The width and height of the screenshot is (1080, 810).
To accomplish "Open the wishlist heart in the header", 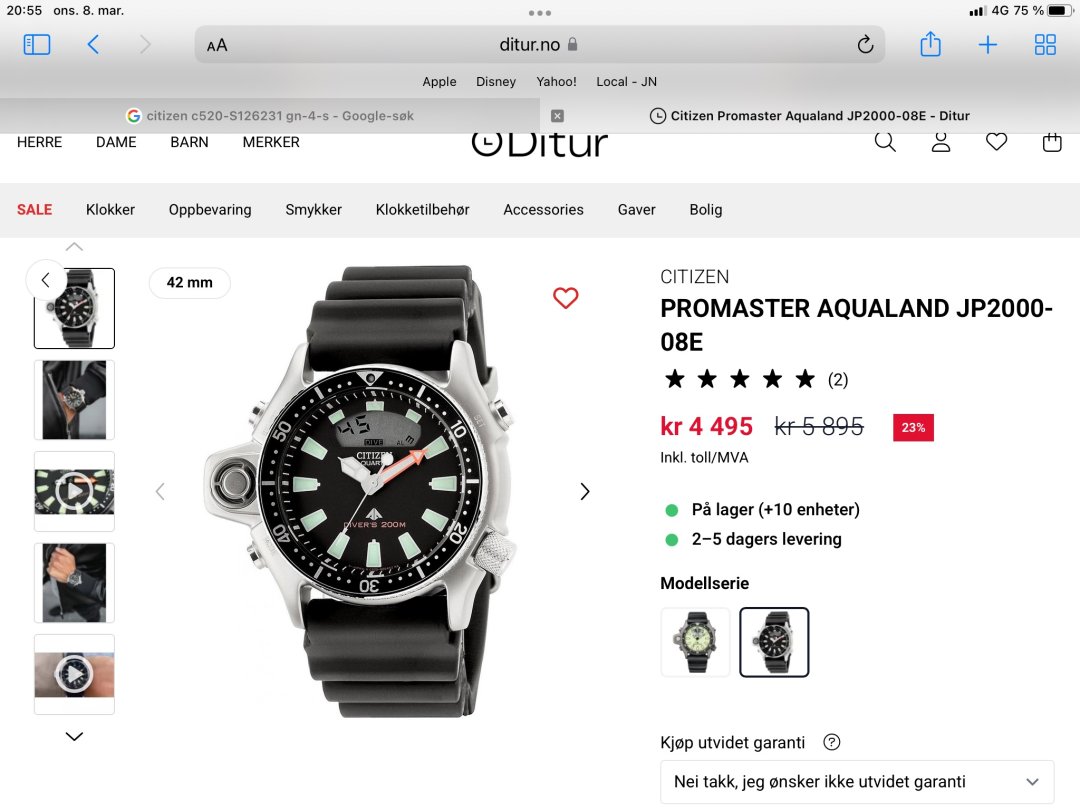I will 996,142.
